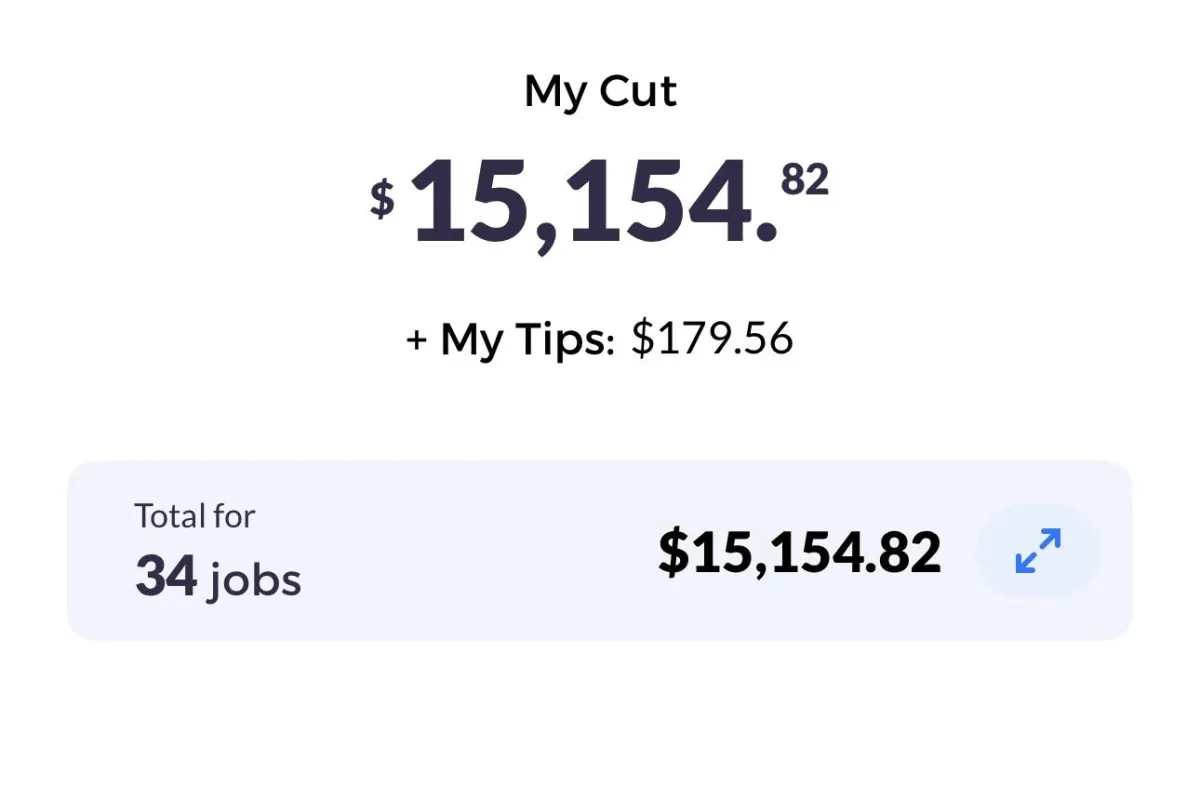Tap the + My Tips label
Screen dimensions: 1200x800
click(x=509, y=340)
